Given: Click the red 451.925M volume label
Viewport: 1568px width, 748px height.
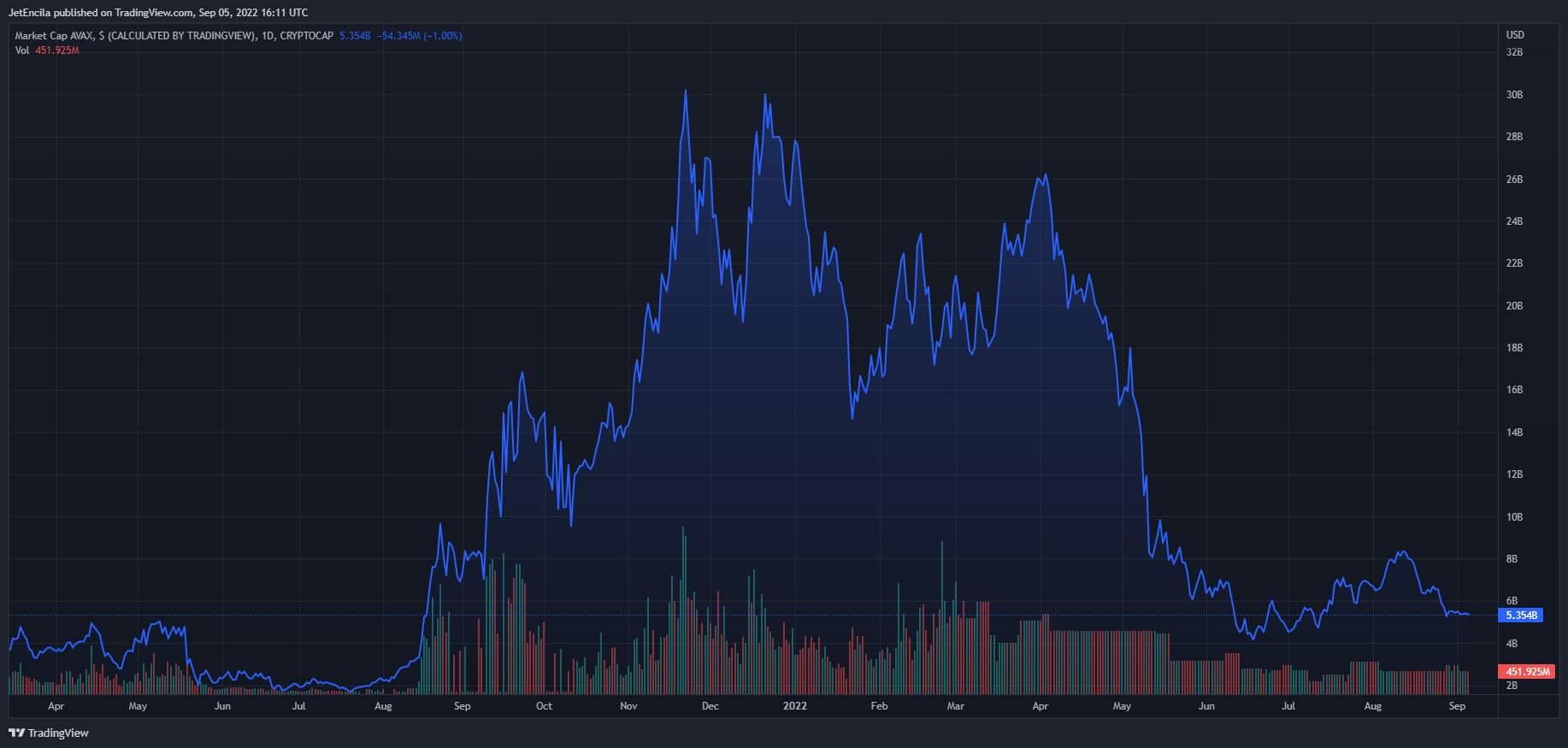Looking at the screenshot, I should pyautogui.click(x=1527, y=672).
